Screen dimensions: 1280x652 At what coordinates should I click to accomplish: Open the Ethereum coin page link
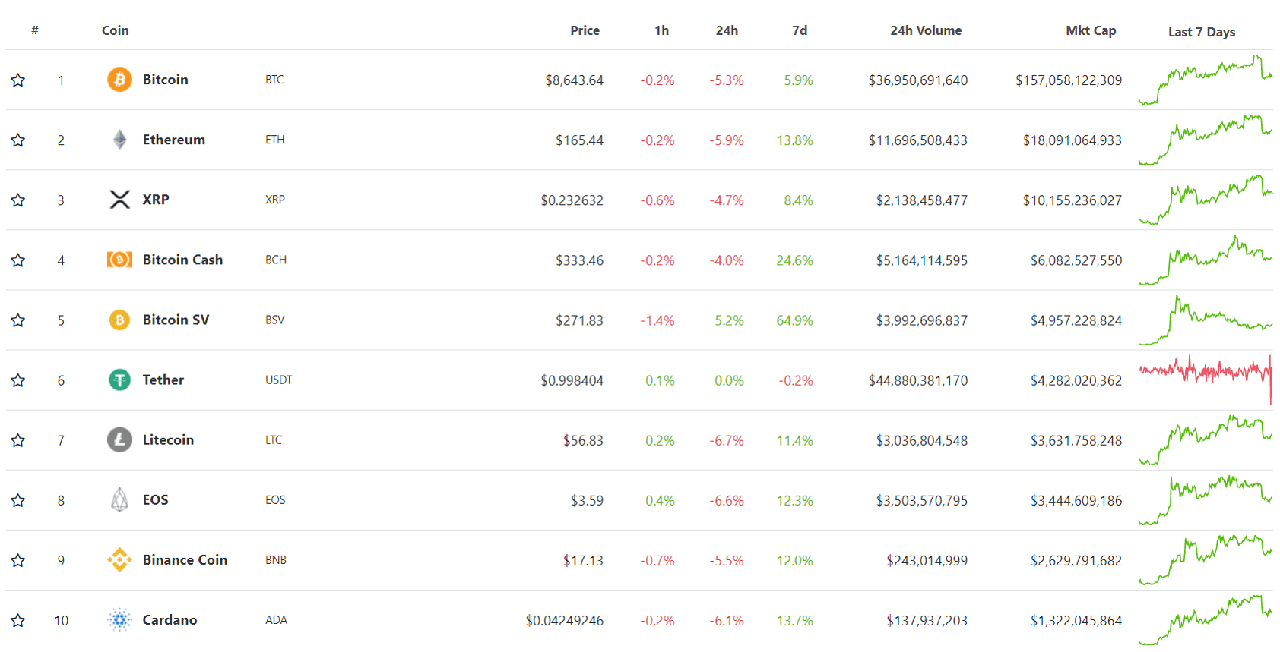pos(174,139)
